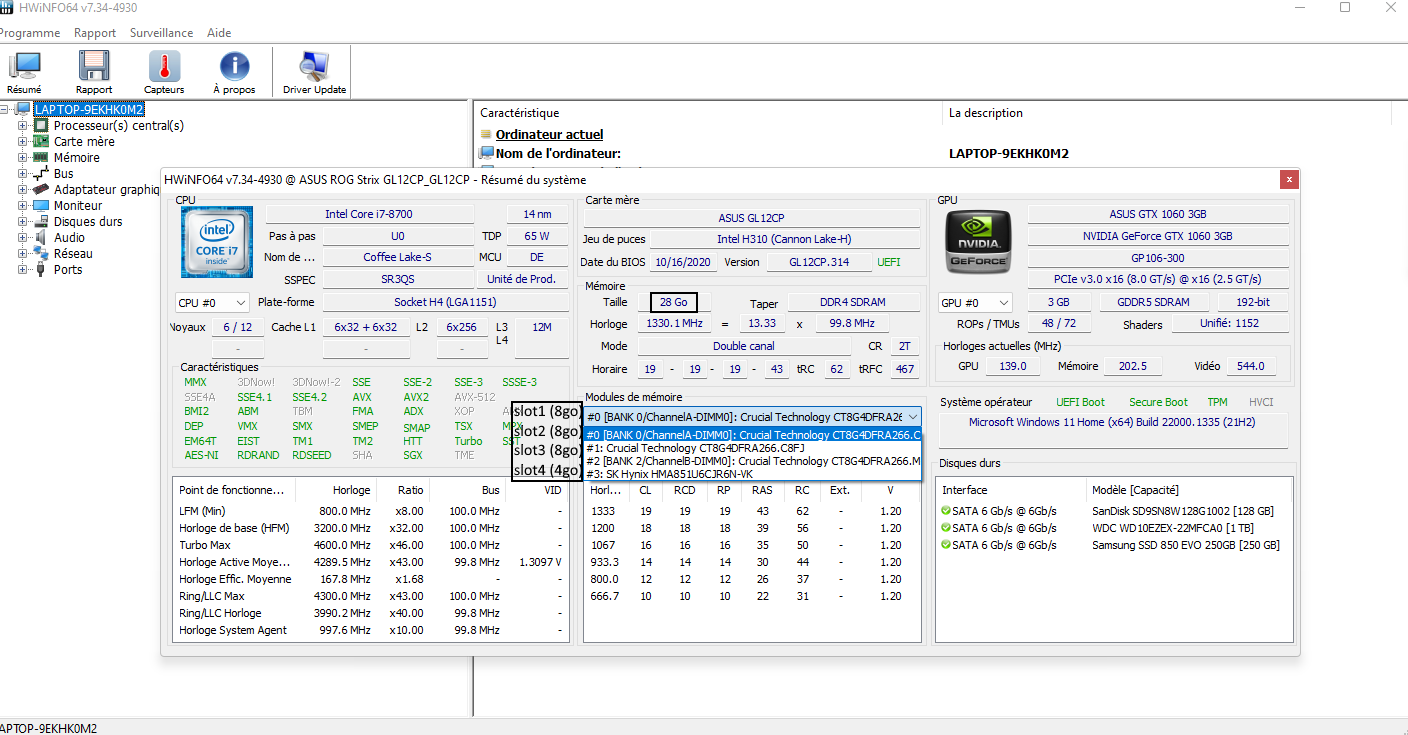Expand the Bus tree node
The width and height of the screenshot is (1408, 735).
pyautogui.click(x=23, y=174)
